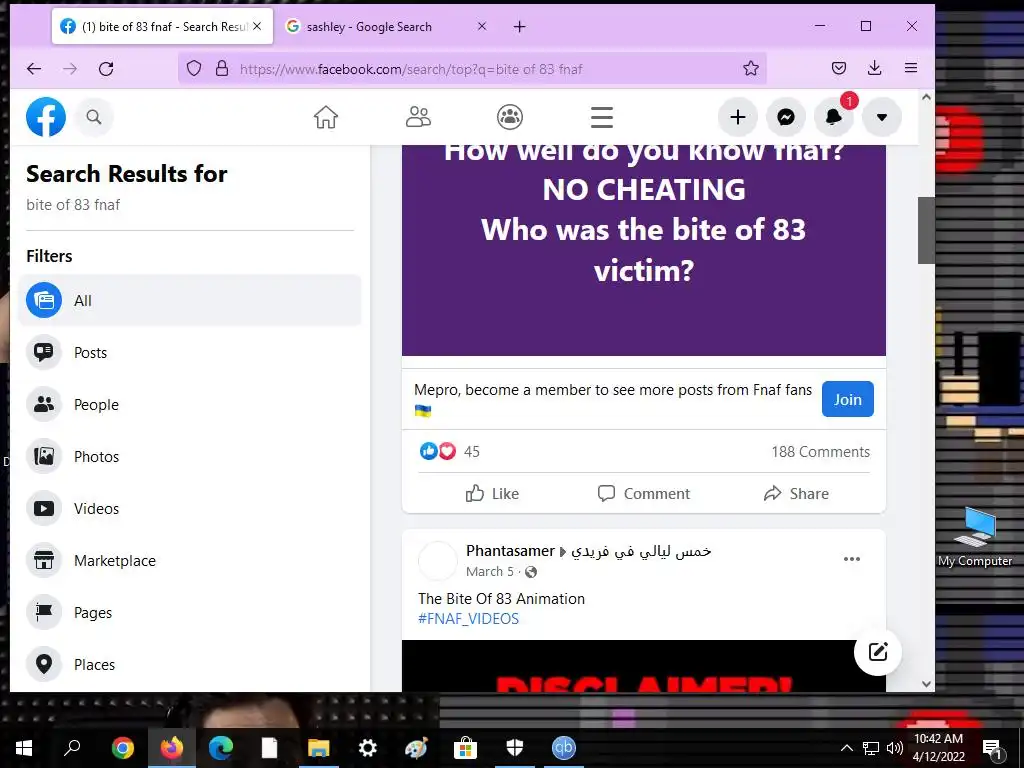
Task: Click the page vertical scrollbar thumb
Action: point(926,230)
